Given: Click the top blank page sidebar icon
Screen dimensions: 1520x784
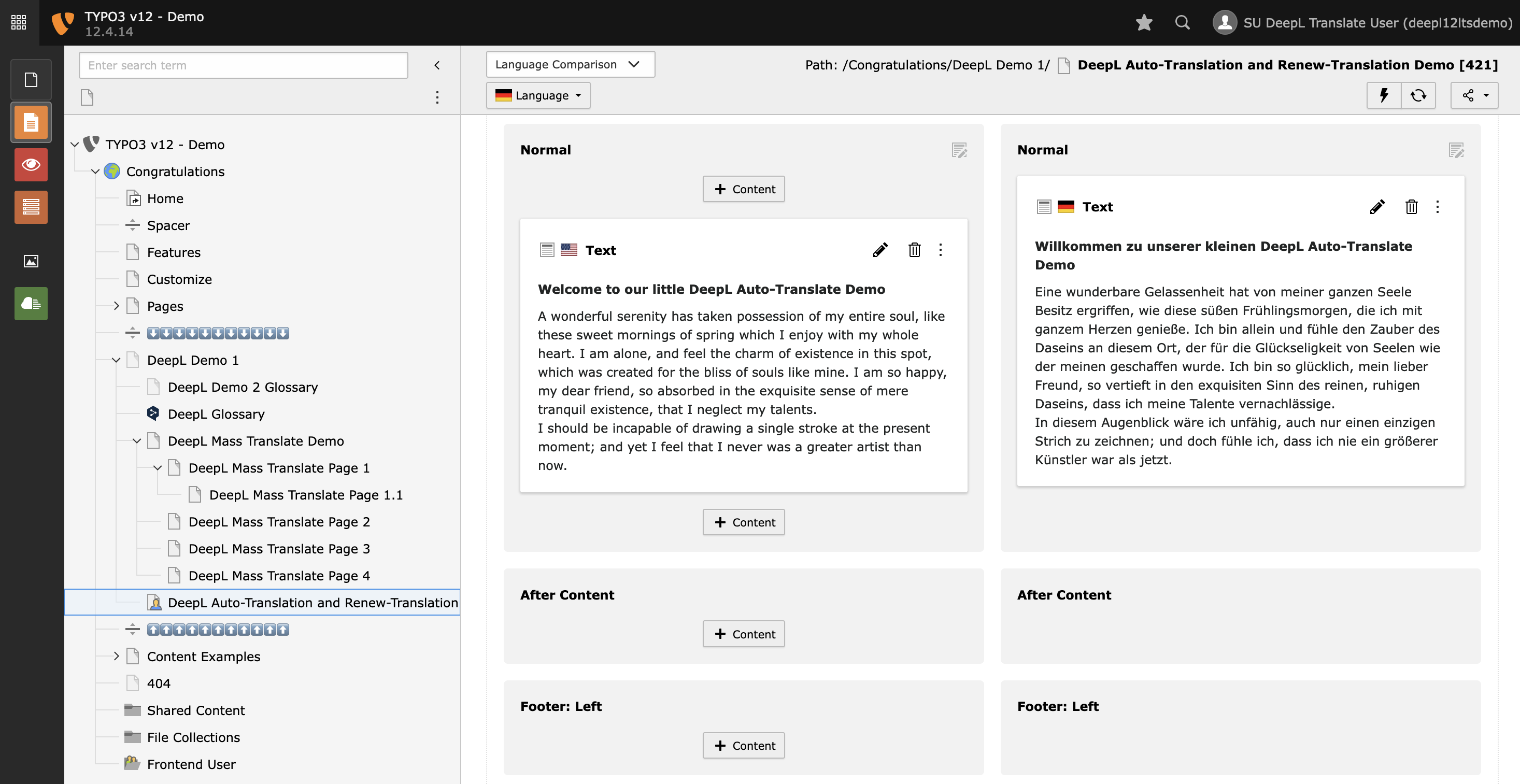Looking at the screenshot, I should coord(31,80).
